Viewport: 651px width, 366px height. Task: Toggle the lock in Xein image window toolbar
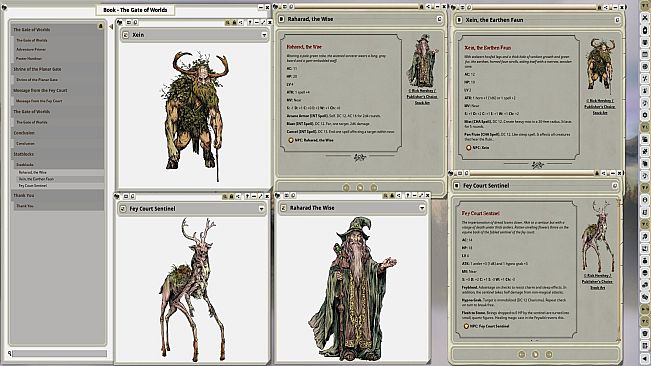pos(235,22)
